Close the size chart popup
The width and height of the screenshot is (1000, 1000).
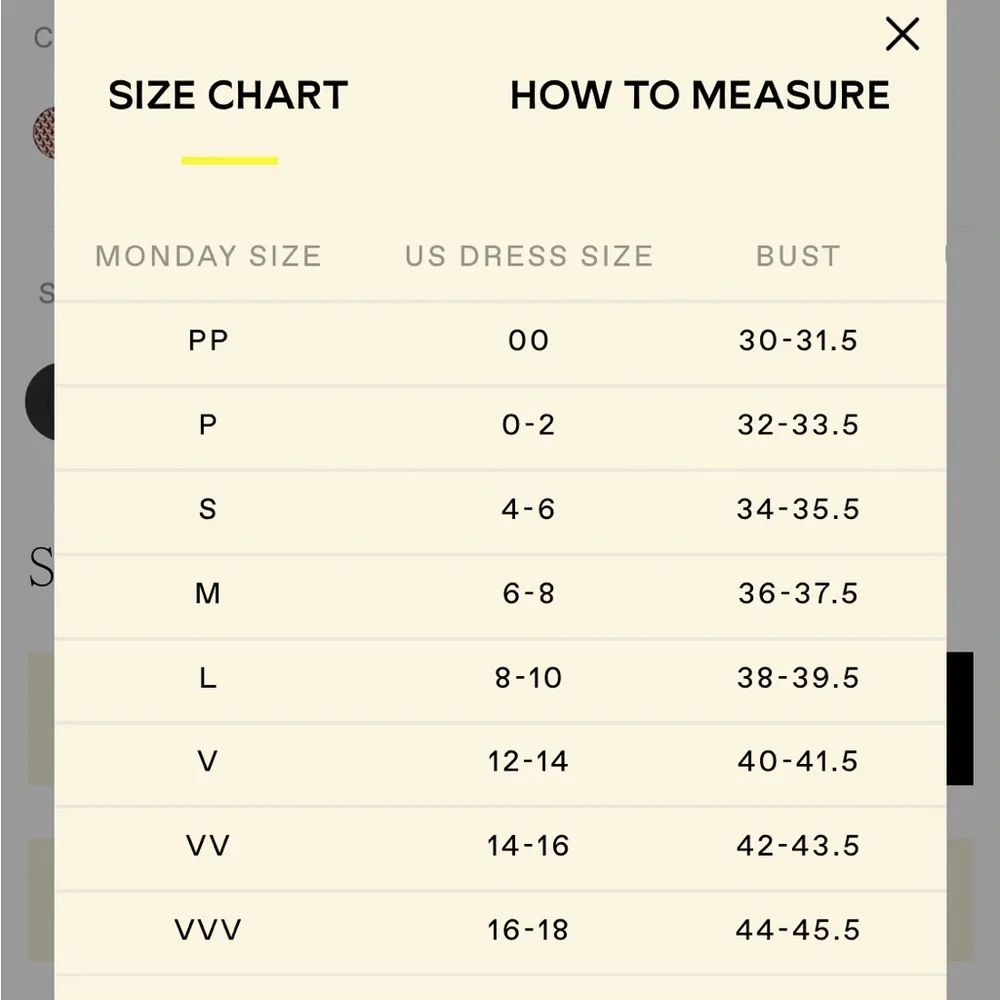(x=902, y=34)
